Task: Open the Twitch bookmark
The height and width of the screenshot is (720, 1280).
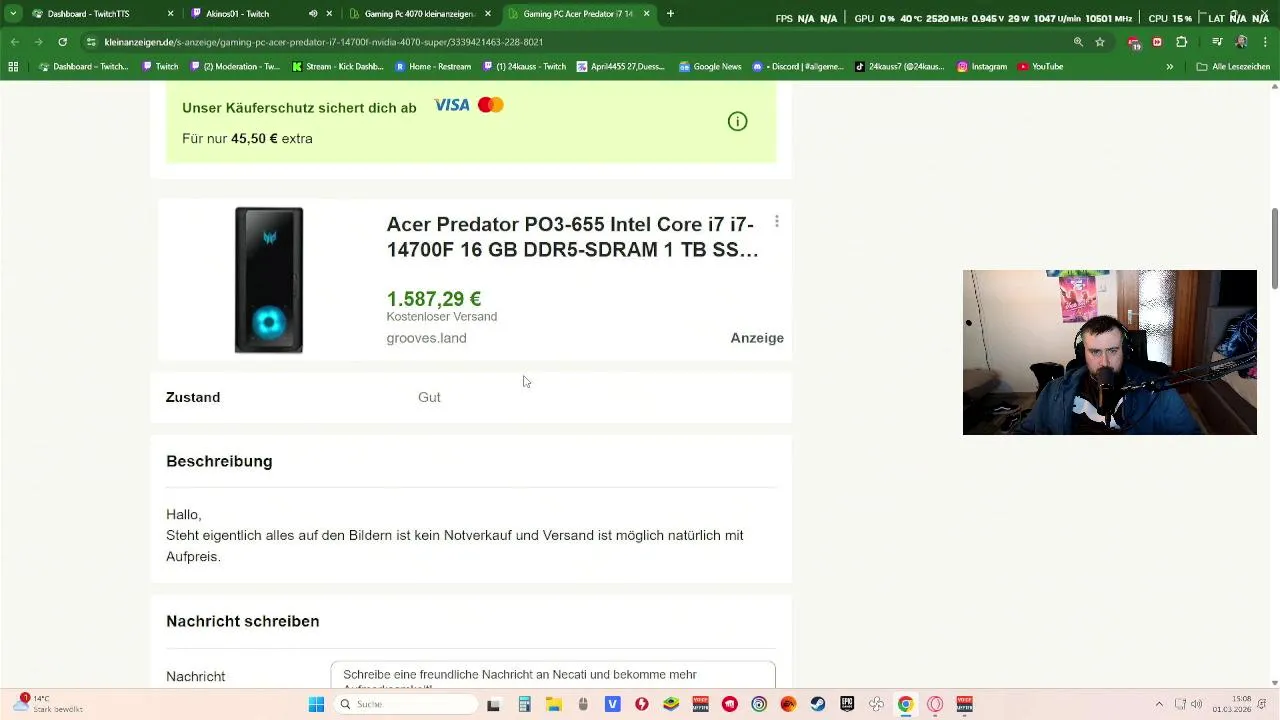Action: click(160, 67)
